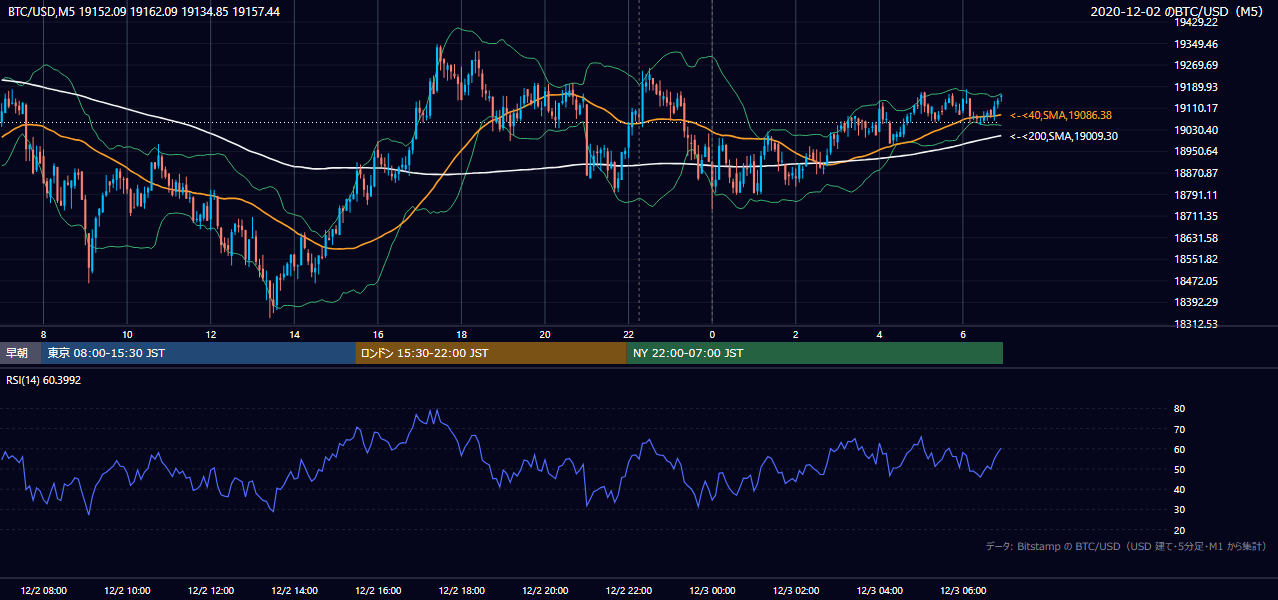Click the 12/3 06:00 time axis label

pyautogui.click(x=963, y=590)
